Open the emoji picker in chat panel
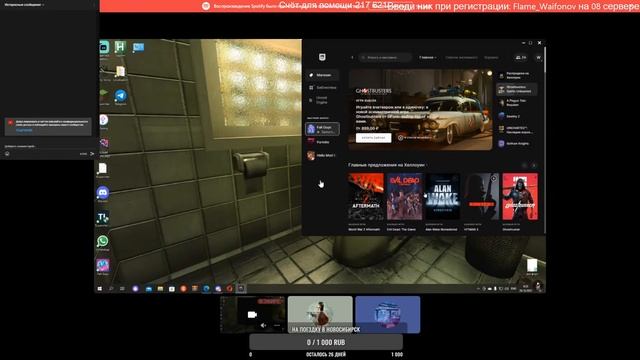This screenshot has height=360, width=640. 7,154
